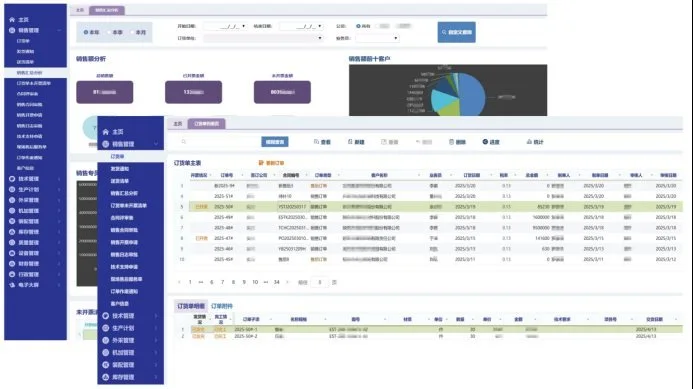Open 订货单未开票清单 in the front window sidebar

tap(129, 206)
